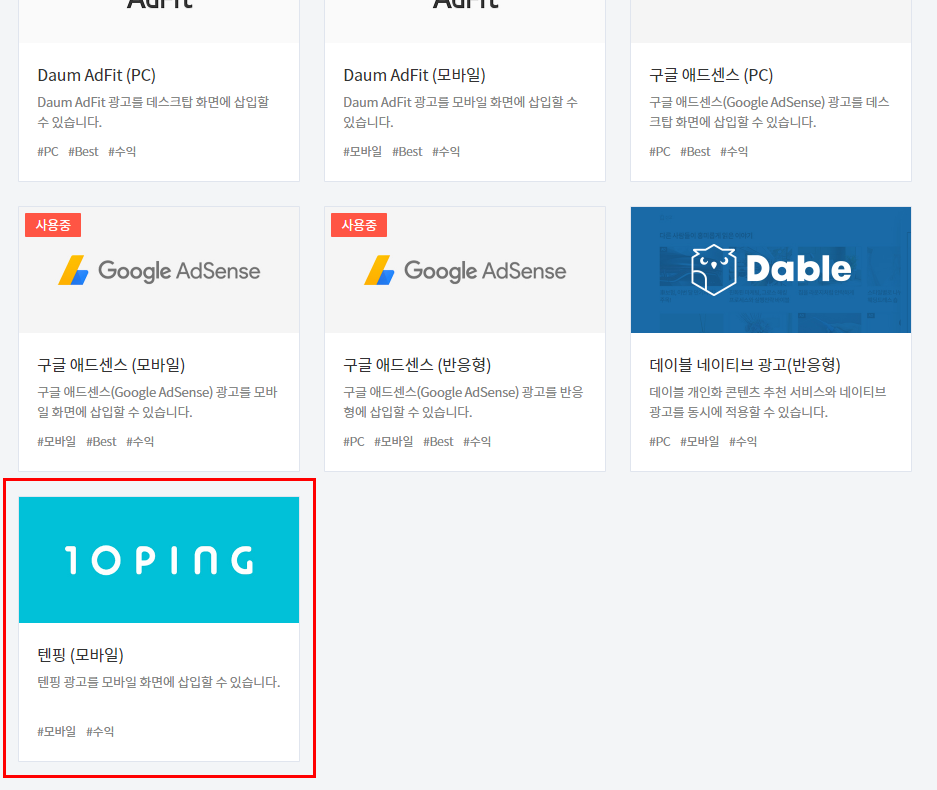Viewport: 937px width, 790px height.
Task: Select #Best tag under 구글 애드센스 (반응형)
Action: [x=438, y=442]
